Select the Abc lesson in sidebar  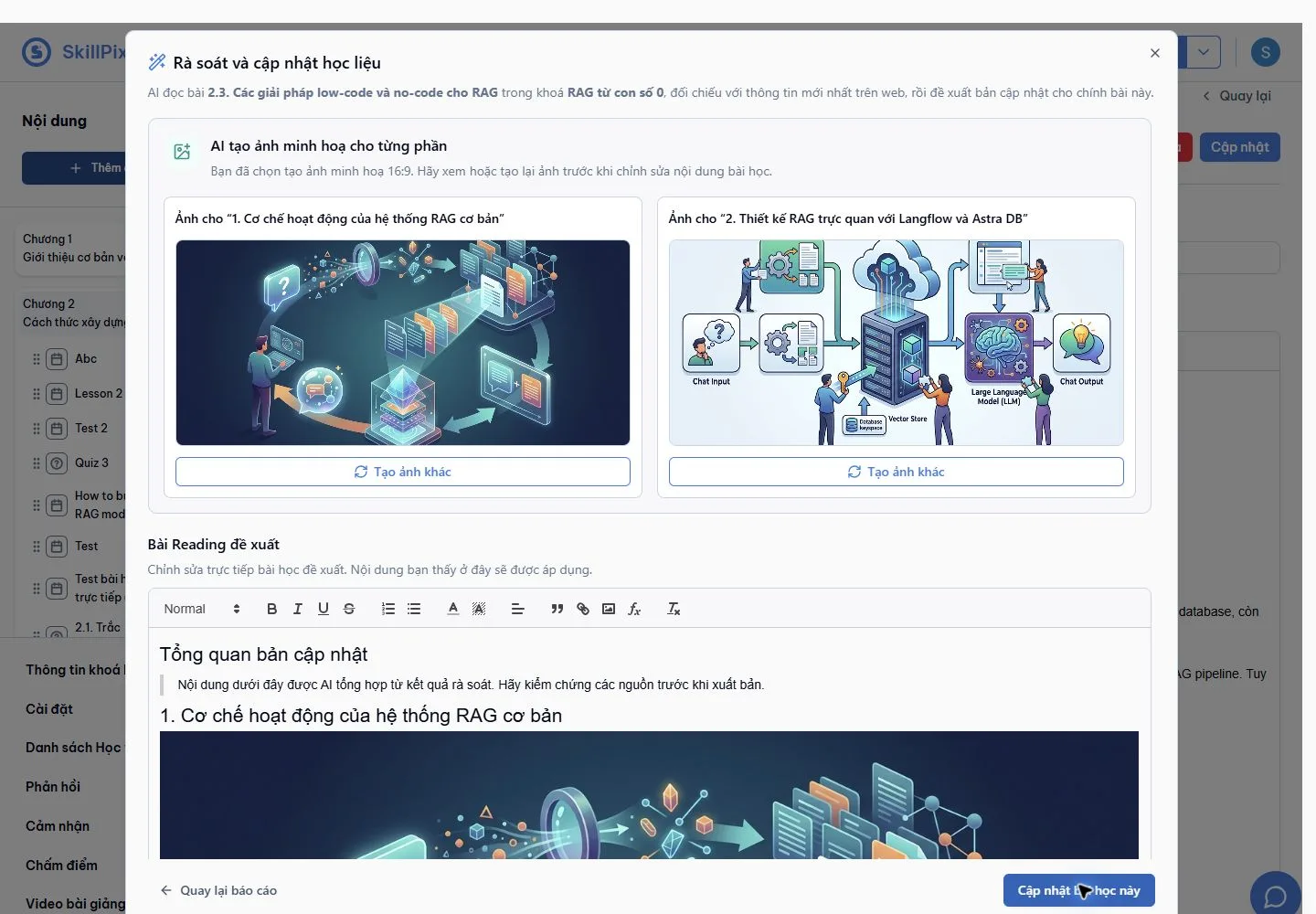click(86, 359)
